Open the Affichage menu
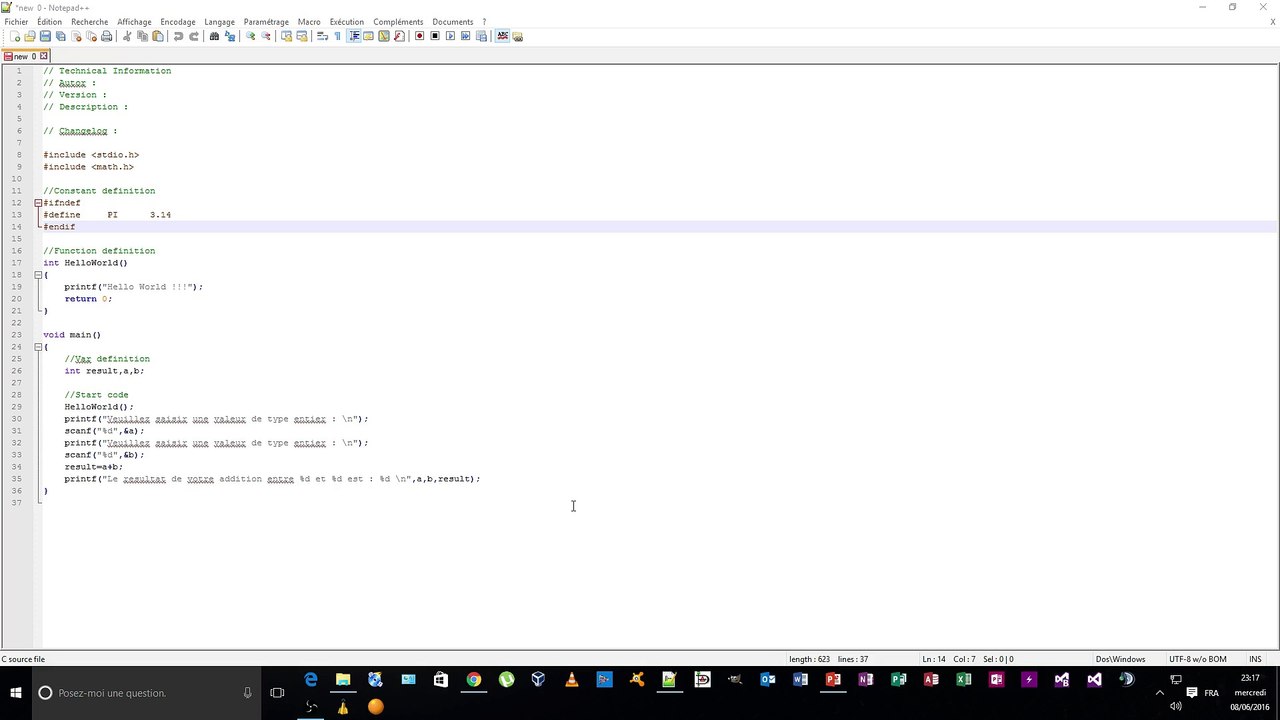This screenshot has height=720, width=1280. [x=134, y=22]
